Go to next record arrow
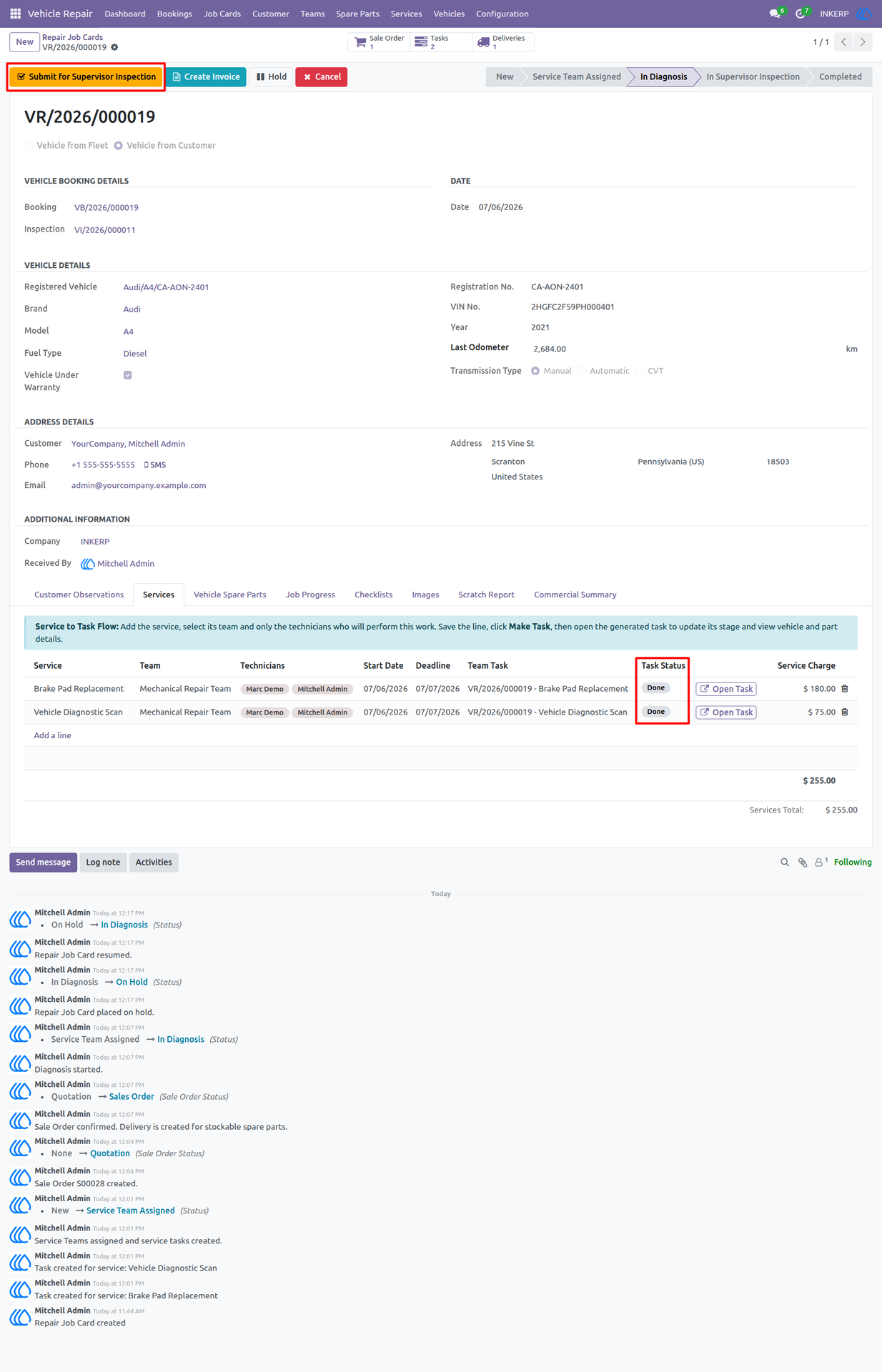882x1372 pixels. tap(863, 42)
